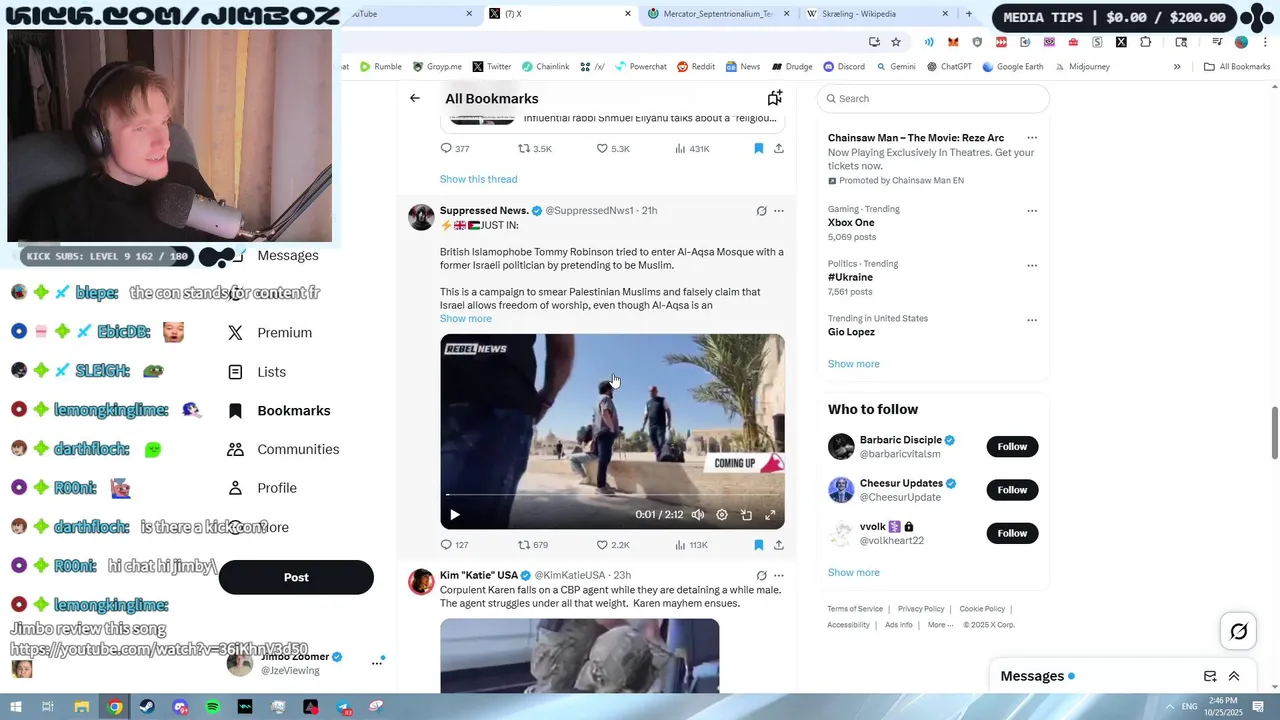The width and height of the screenshot is (1280, 720).
Task: Follow Cheesur Updates
Action: pos(1012,490)
